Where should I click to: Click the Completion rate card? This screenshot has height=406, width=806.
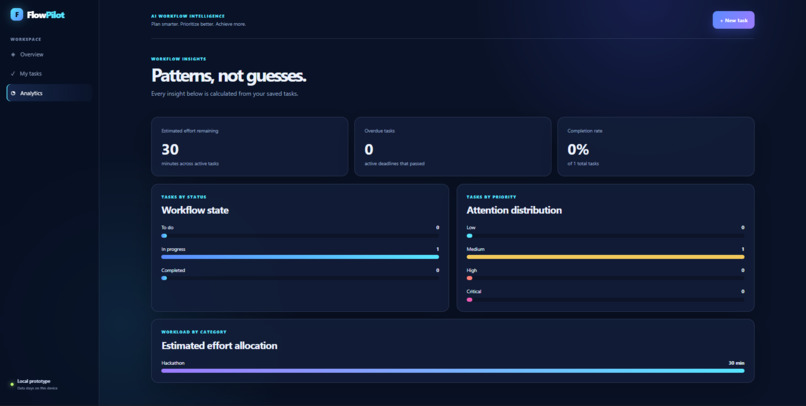coord(656,146)
